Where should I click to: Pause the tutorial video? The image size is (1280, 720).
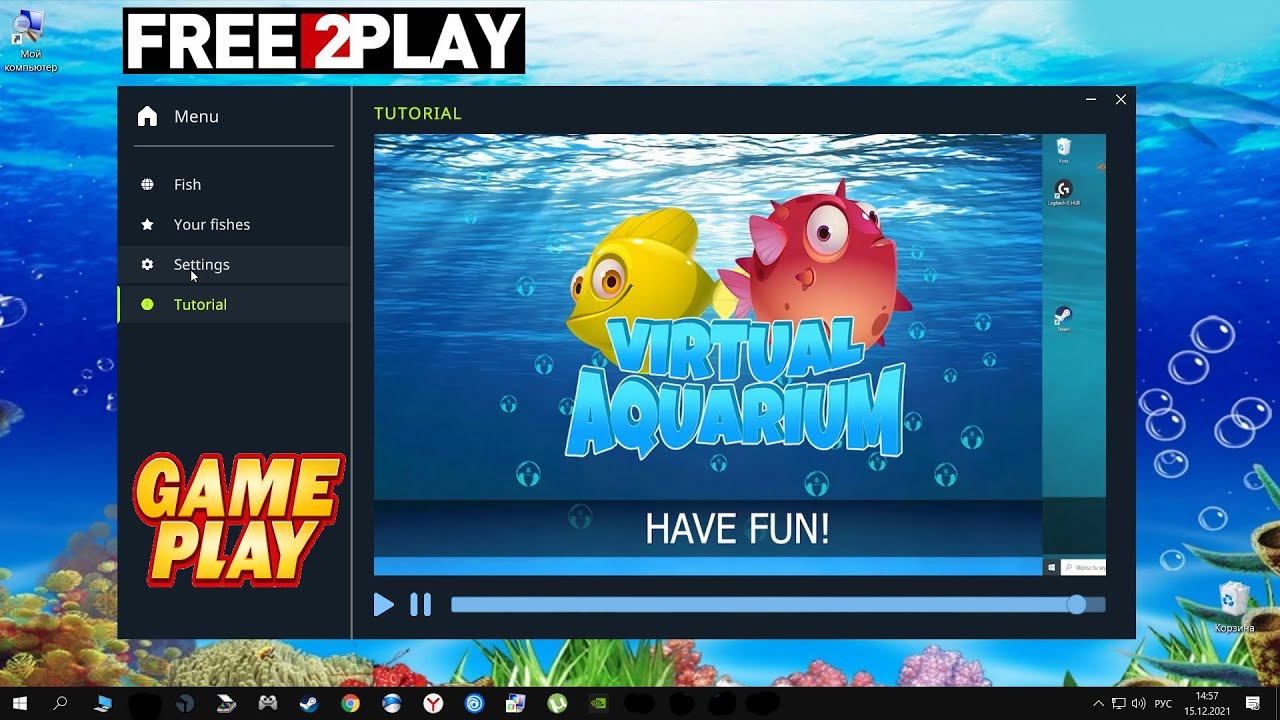point(421,604)
